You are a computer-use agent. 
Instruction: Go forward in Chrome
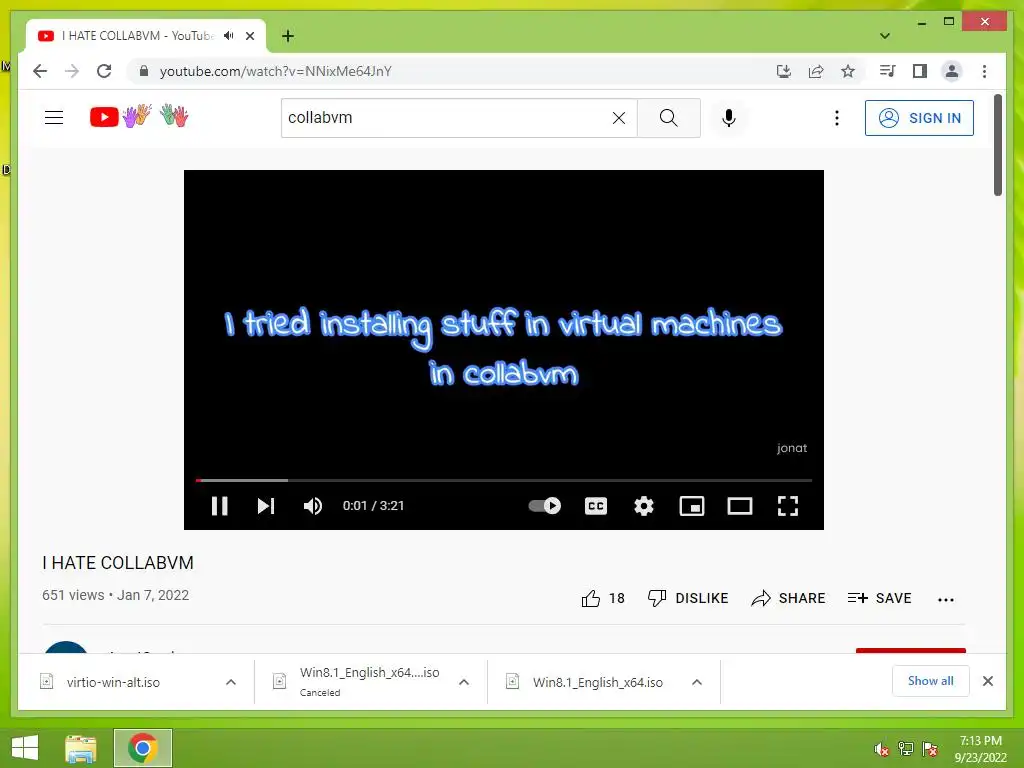pos(72,71)
